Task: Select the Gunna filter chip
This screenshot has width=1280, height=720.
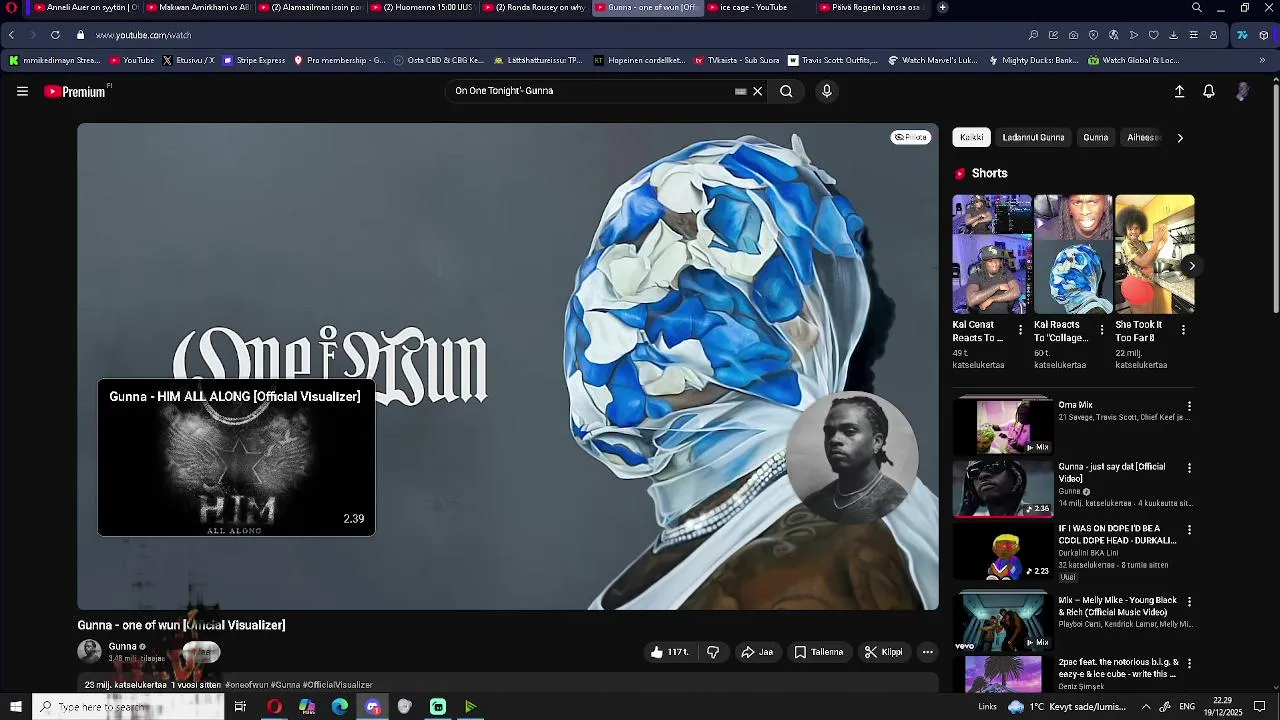Action: 1096,138
